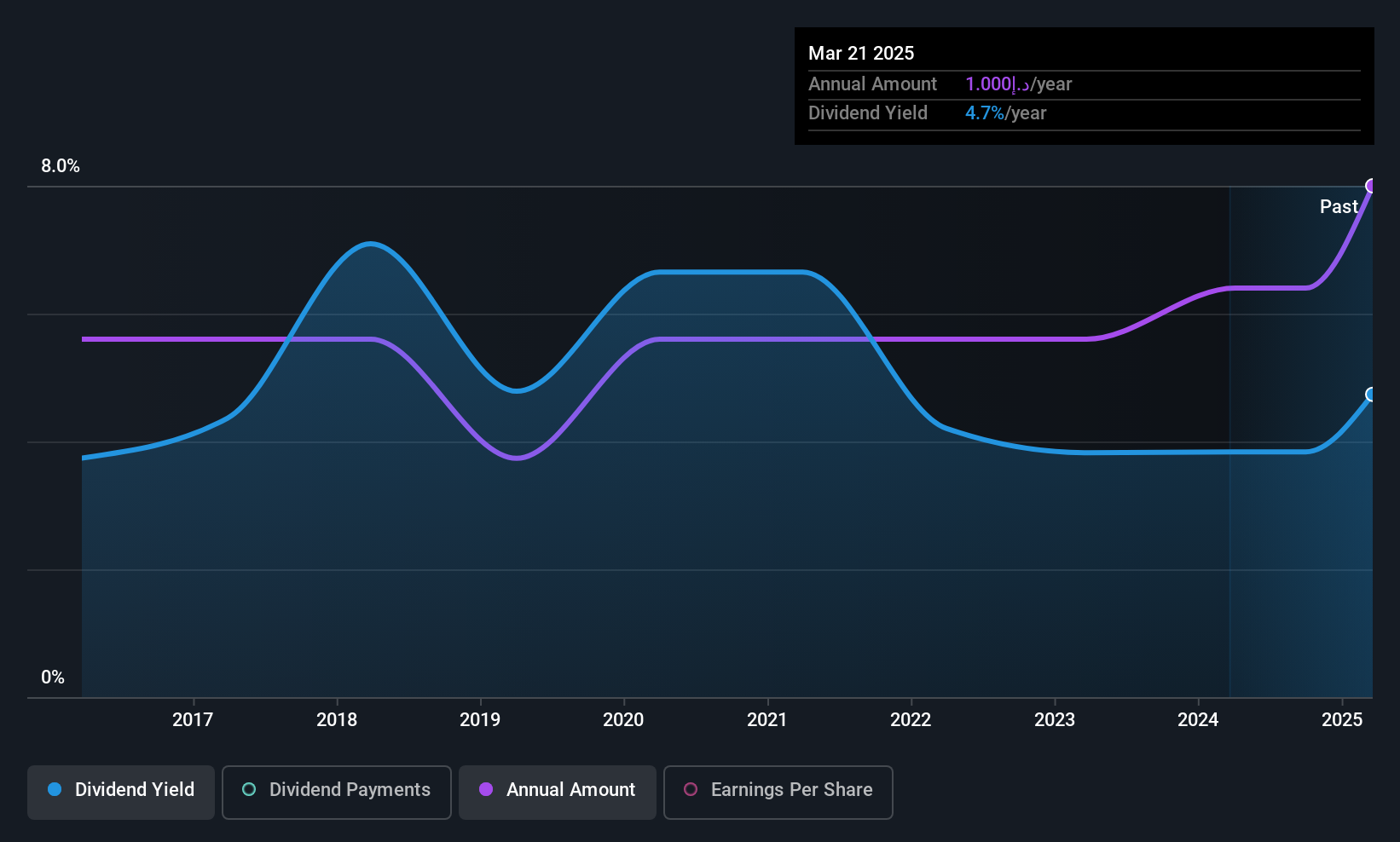
Task: Click the 2024 x-axis label
Action: (1198, 719)
